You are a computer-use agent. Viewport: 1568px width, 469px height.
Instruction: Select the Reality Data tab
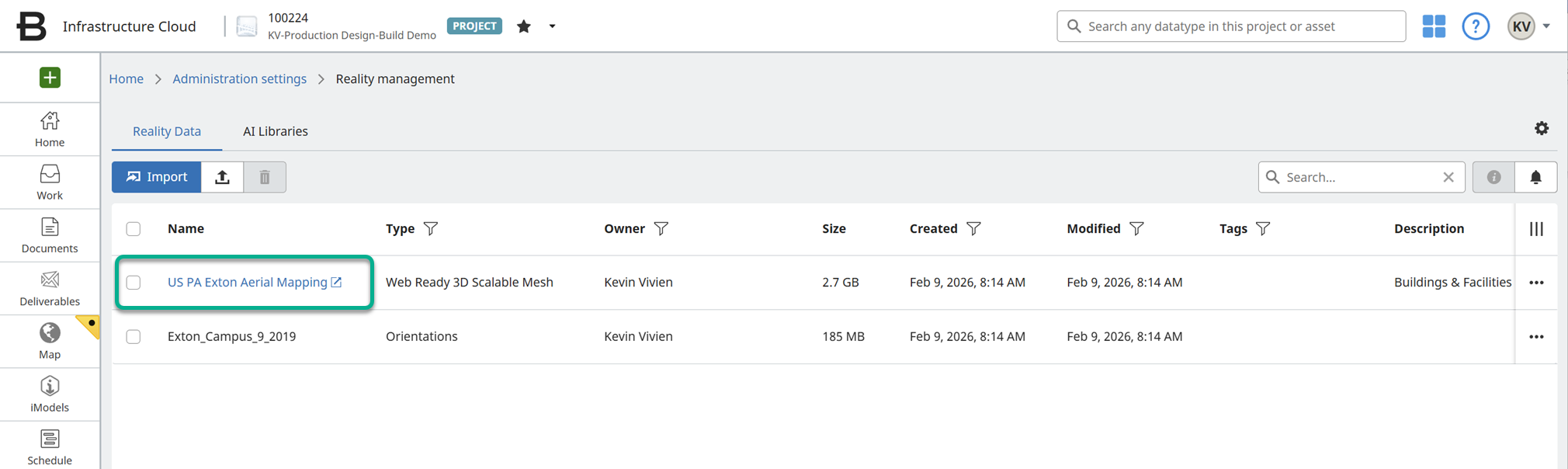coord(167,131)
